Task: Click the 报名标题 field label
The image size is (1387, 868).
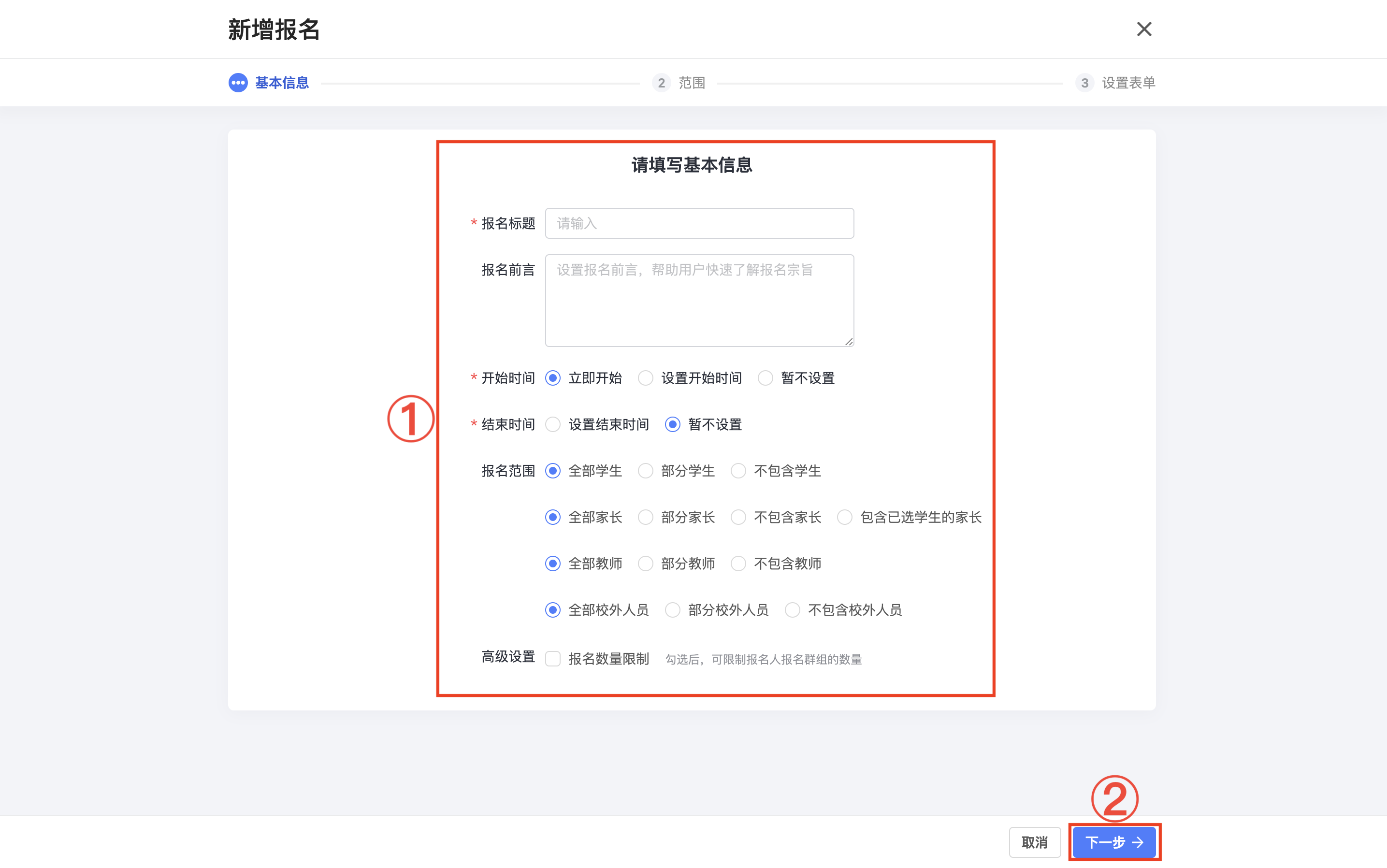Action: tap(508, 223)
